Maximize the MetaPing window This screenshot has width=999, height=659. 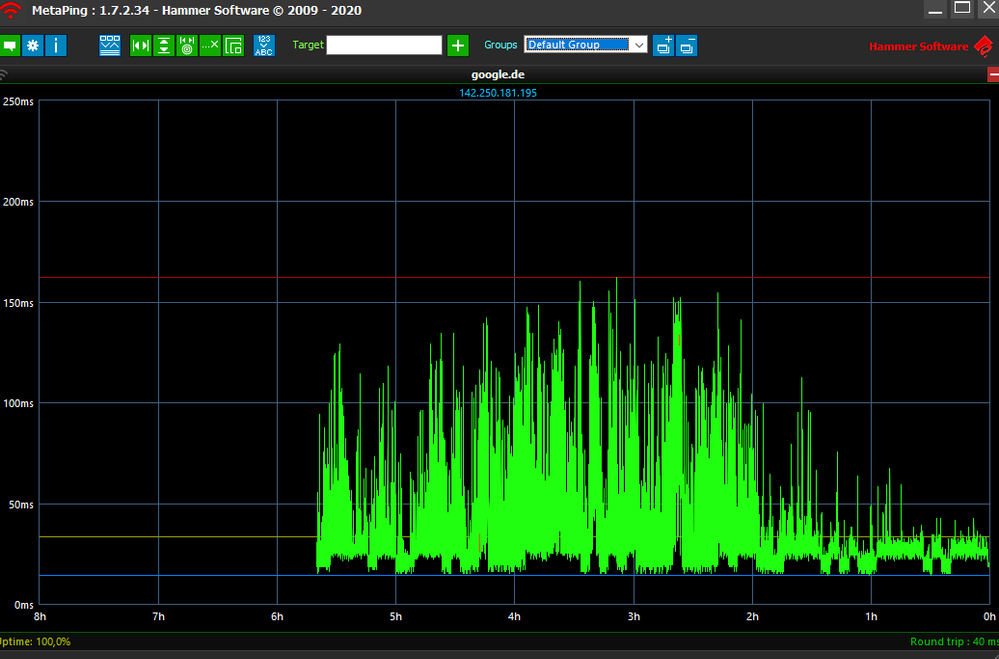[961, 8]
